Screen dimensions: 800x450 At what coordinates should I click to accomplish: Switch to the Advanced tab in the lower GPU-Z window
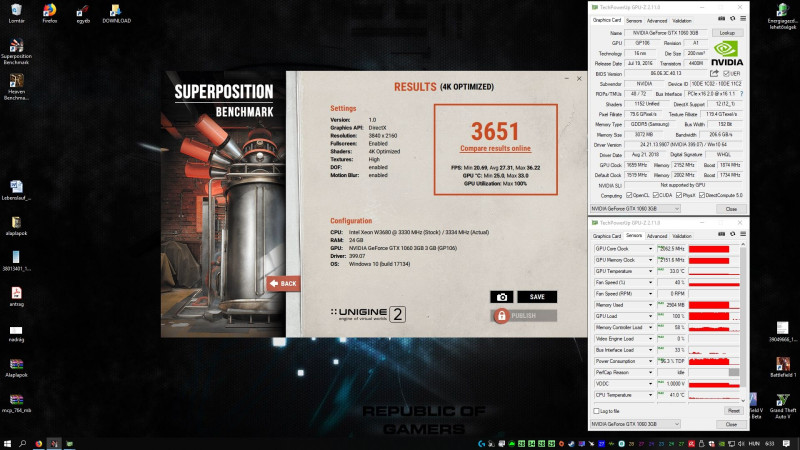[657, 236]
